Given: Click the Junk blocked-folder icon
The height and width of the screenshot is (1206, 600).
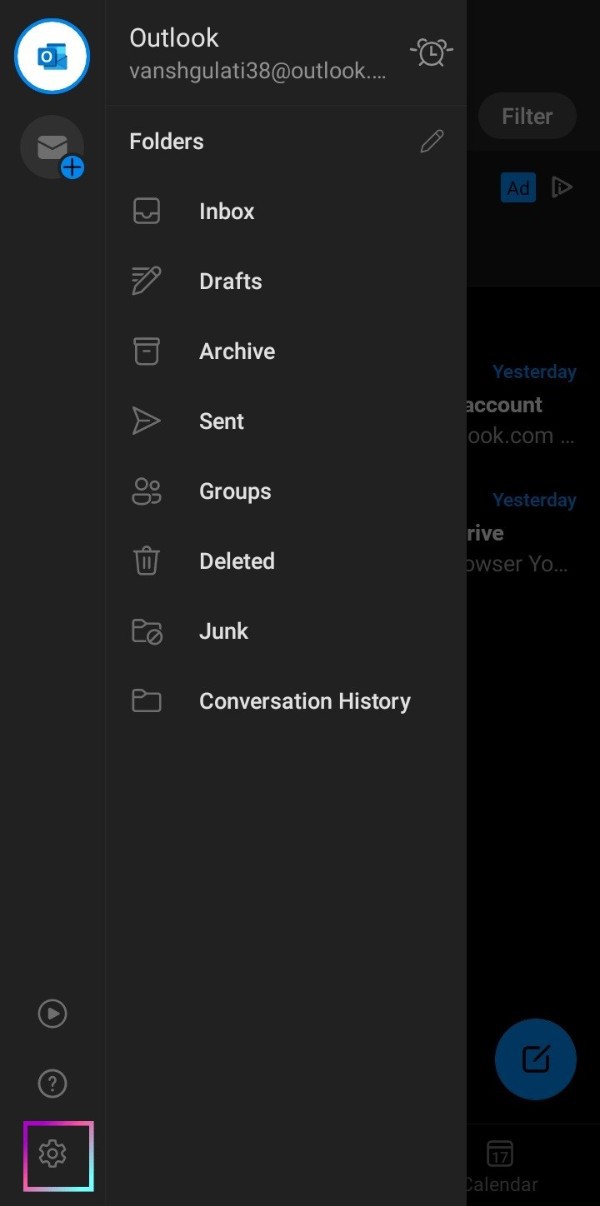Looking at the screenshot, I should (x=147, y=631).
